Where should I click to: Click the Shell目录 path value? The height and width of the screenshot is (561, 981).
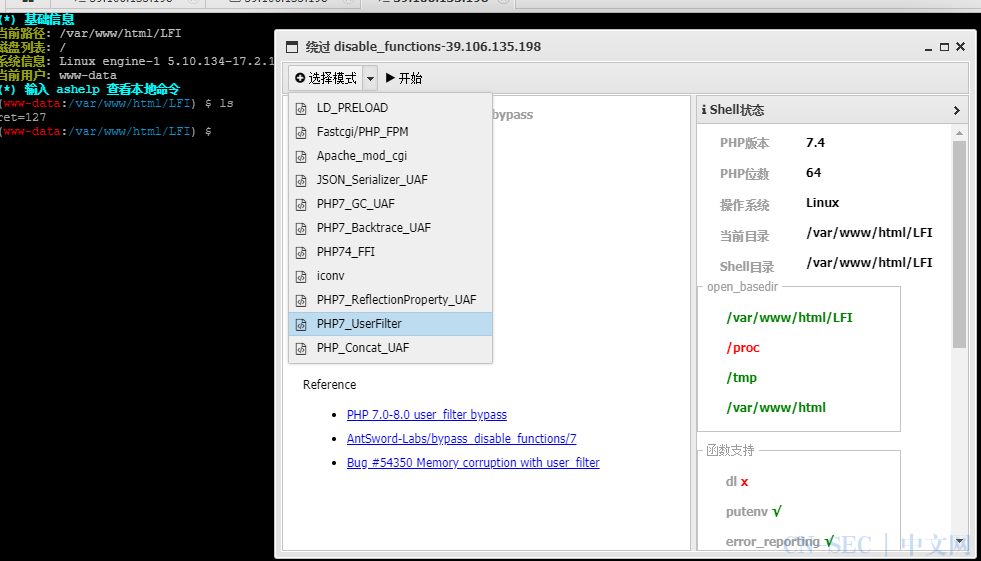click(869, 263)
